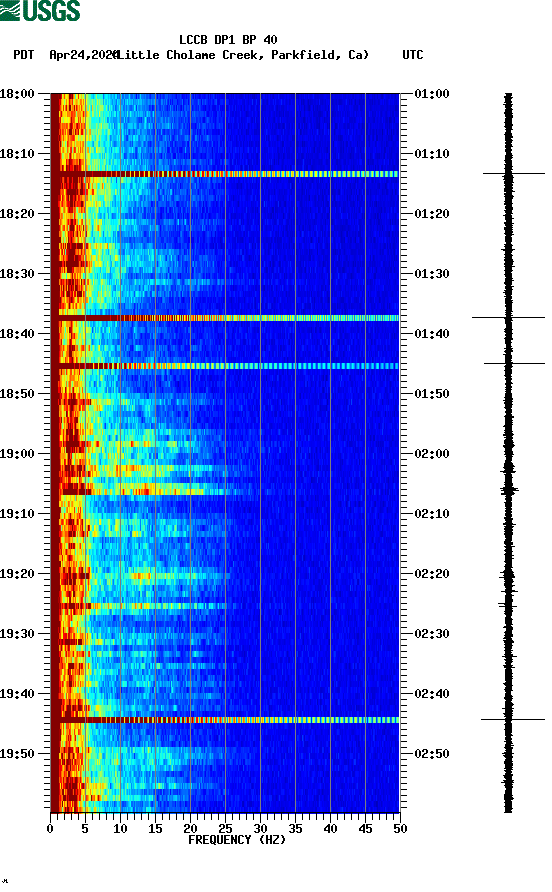This screenshot has width=552, height=892.
Task: Click the date text 'Apr24,2020'
Action: pos(84,55)
